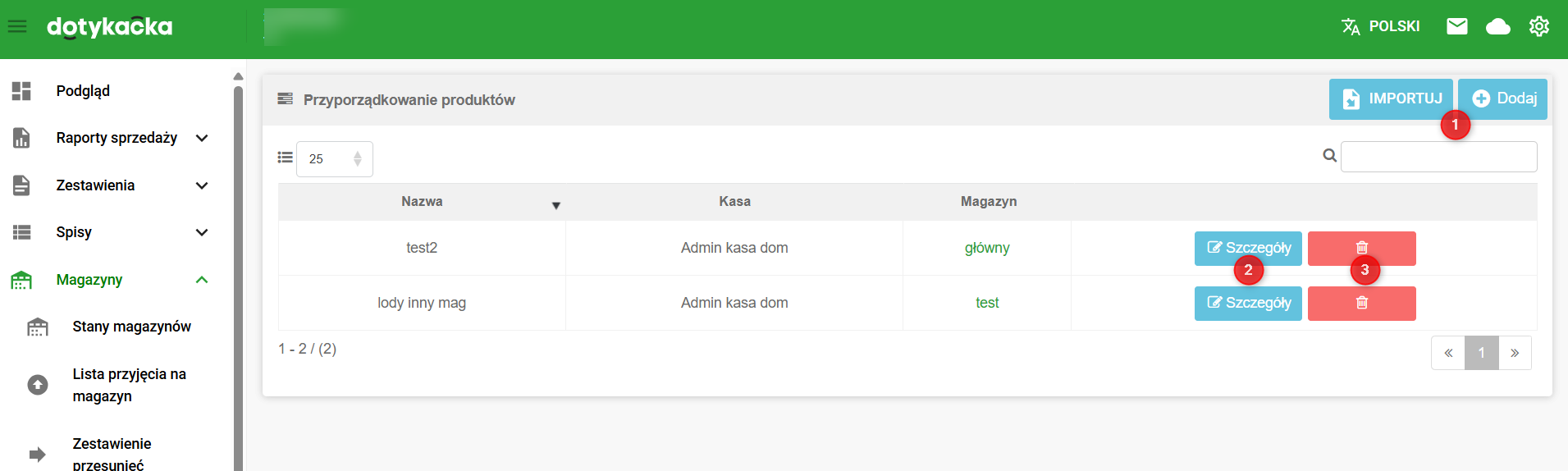Image resolution: width=1568 pixels, height=471 pixels.
Task: Click the search magnifier icon
Action: click(1329, 156)
